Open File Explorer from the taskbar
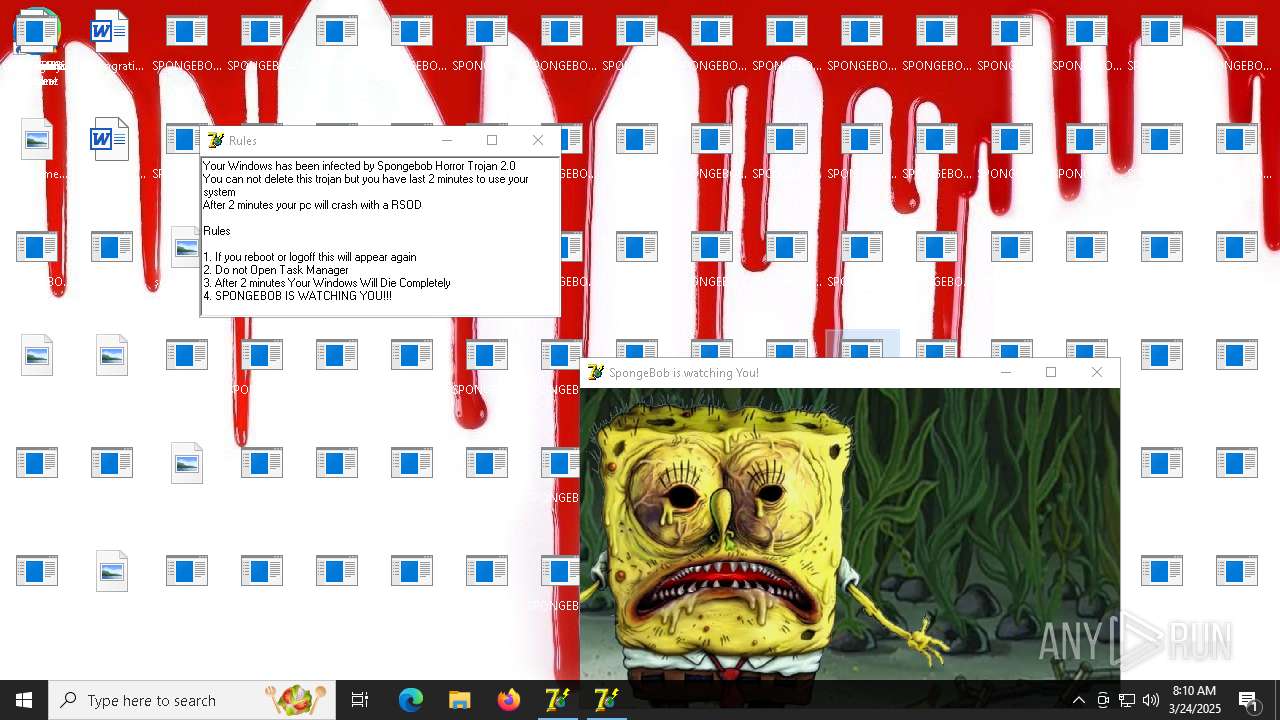Image resolution: width=1280 pixels, height=720 pixels. (x=459, y=700)
